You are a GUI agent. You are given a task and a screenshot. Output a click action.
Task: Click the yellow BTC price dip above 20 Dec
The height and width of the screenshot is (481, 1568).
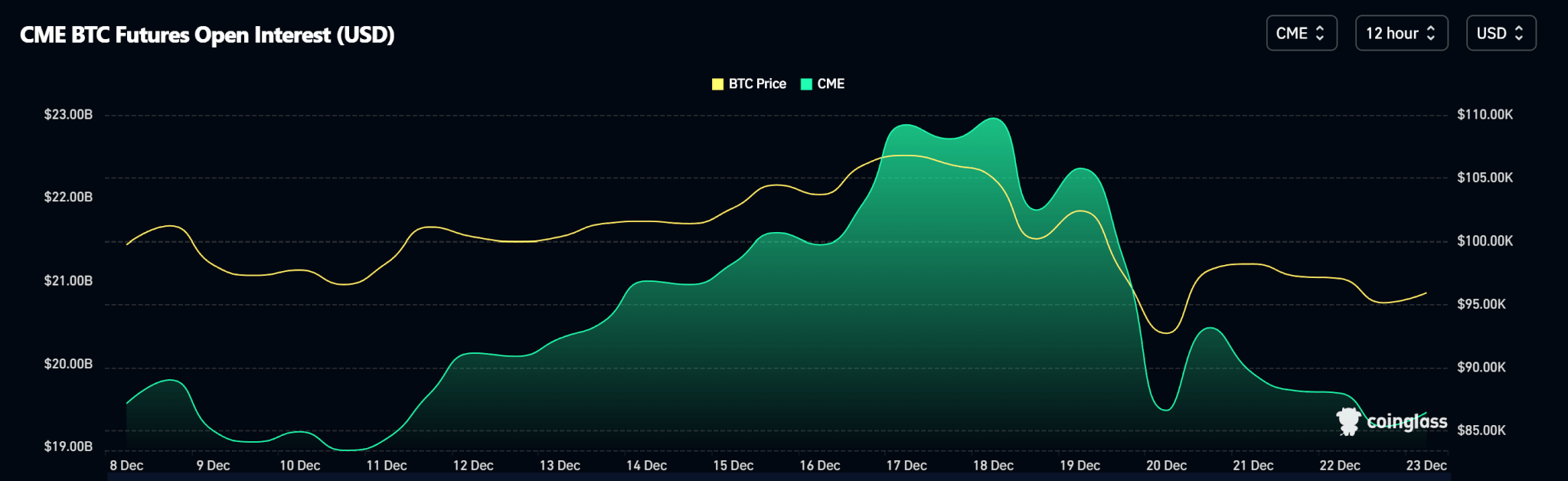tap(1166, 332)
